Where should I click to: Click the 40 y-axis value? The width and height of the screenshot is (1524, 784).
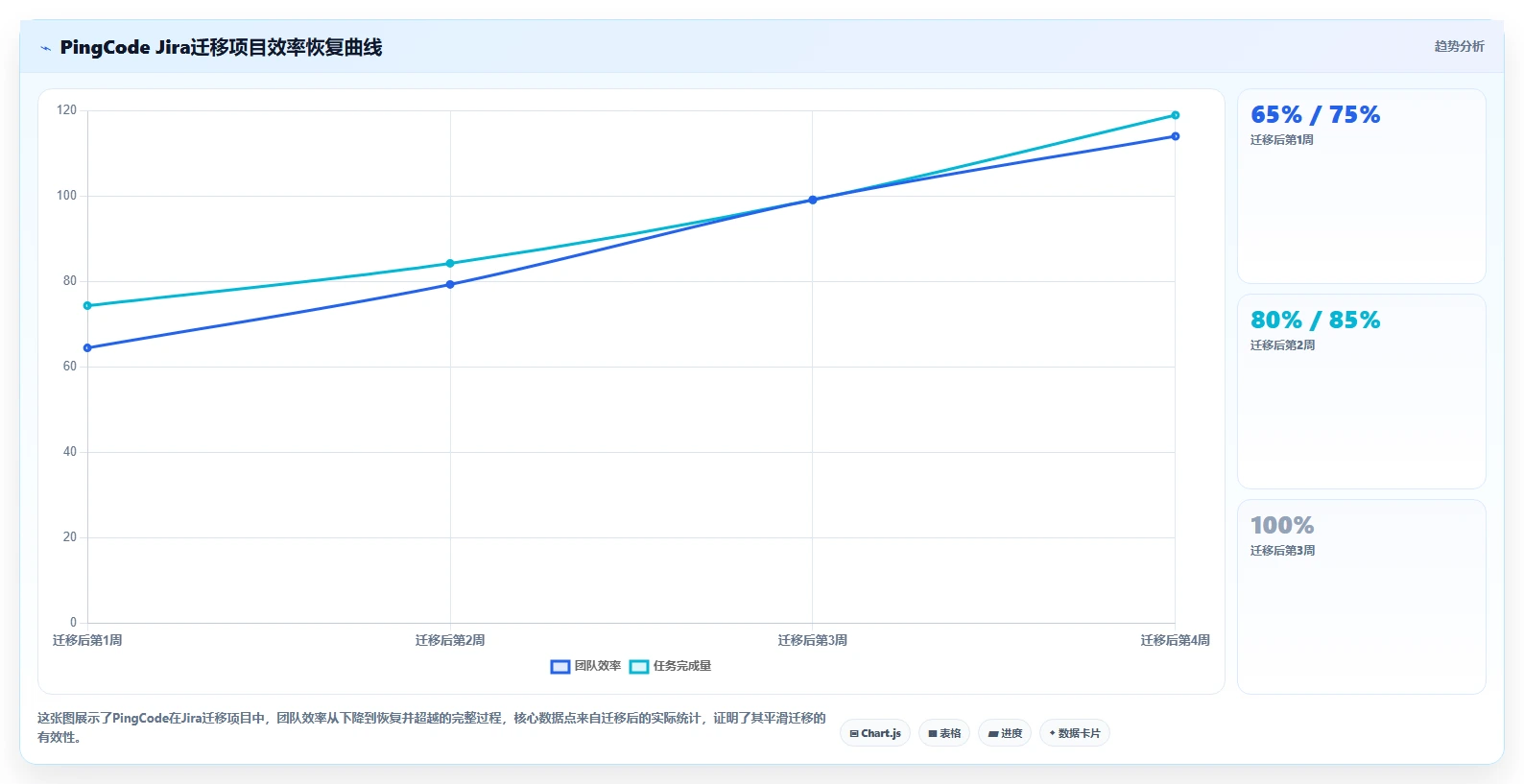coord(70,452)
